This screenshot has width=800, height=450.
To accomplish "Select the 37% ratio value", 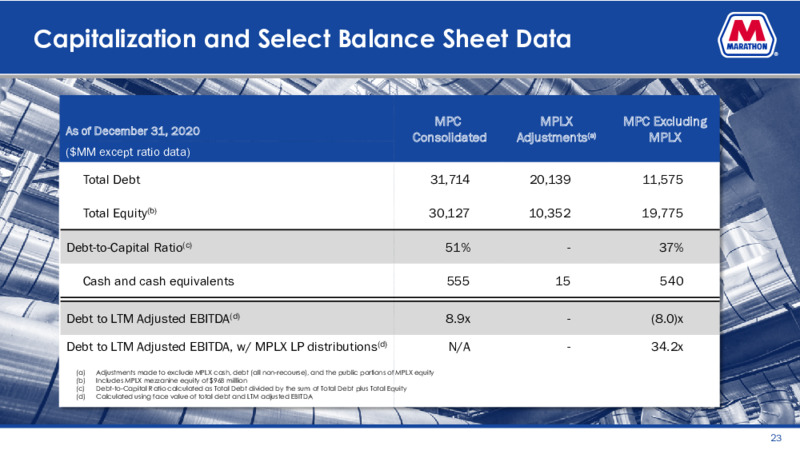I will (x=671, y=247).
